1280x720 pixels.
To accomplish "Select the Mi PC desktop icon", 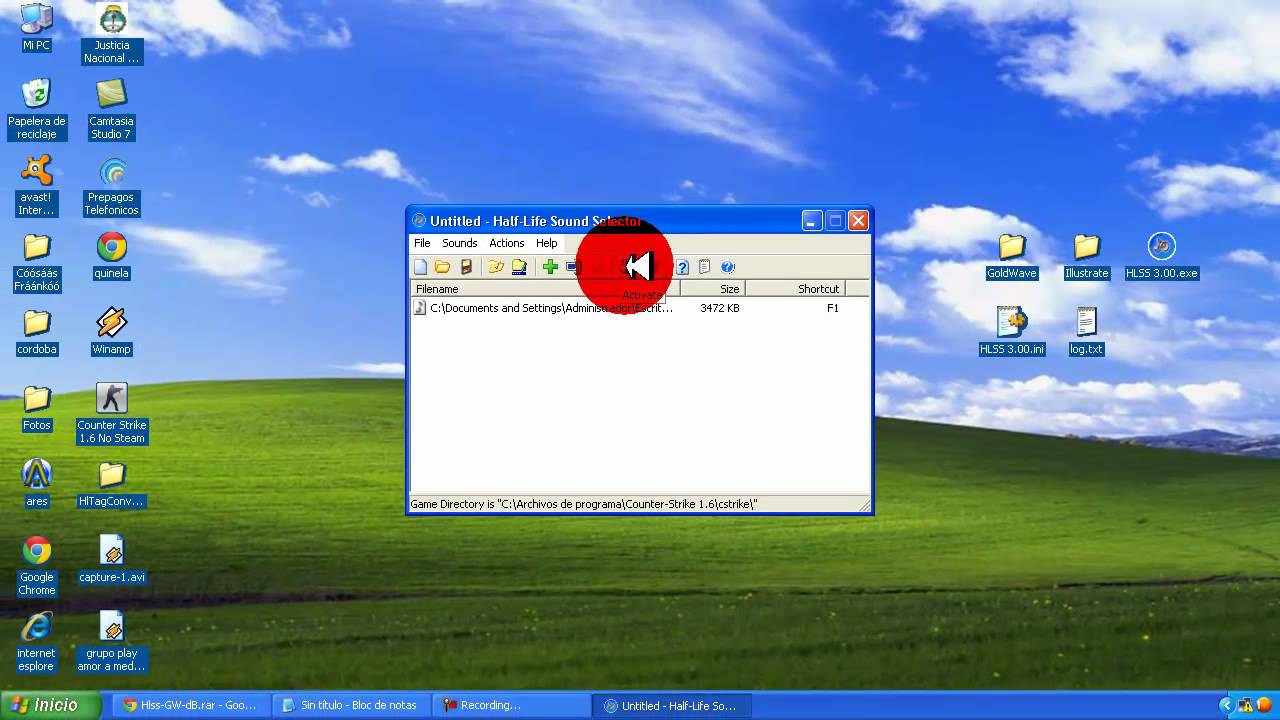I will click(37, 28).
